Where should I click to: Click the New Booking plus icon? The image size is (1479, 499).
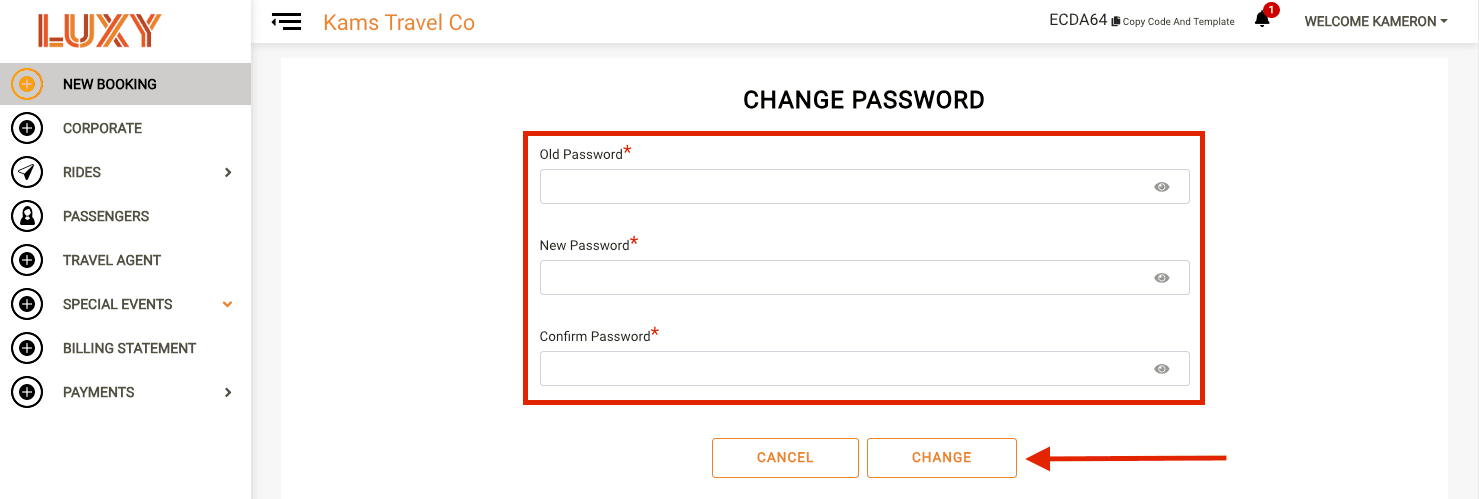(x=27, y=84)
